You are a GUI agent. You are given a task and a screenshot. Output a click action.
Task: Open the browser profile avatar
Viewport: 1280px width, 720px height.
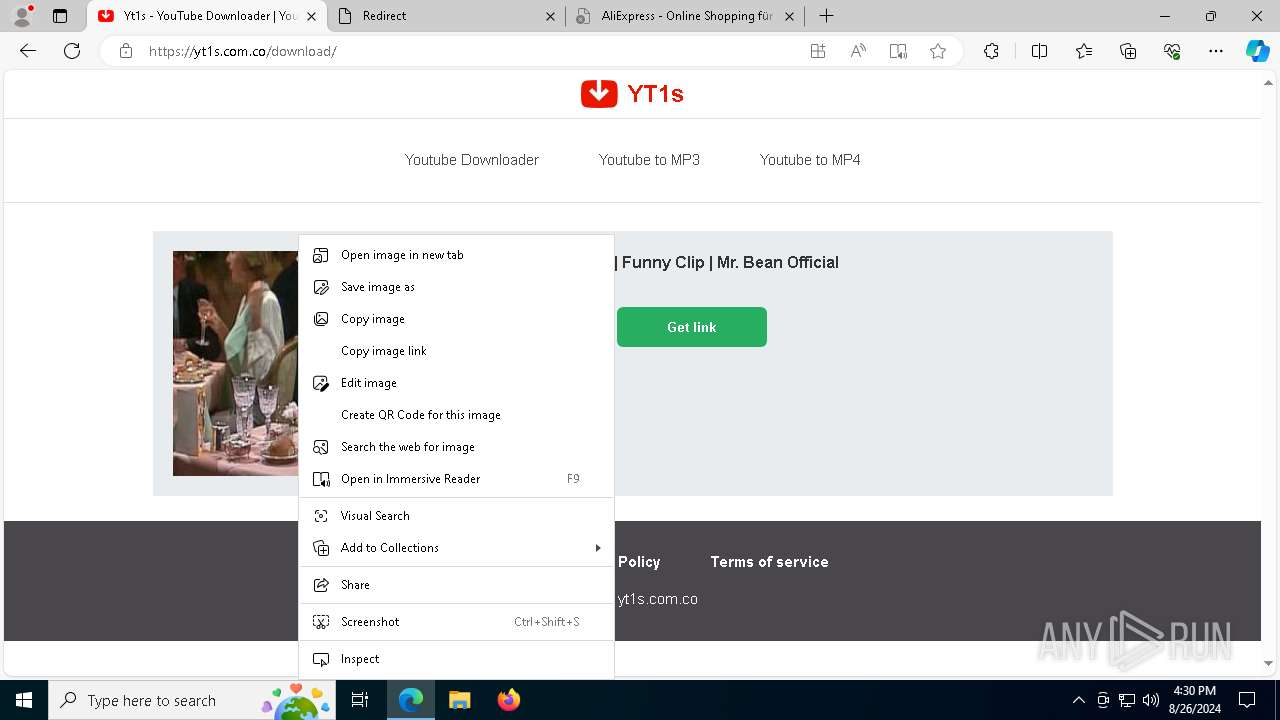(22, 16)
